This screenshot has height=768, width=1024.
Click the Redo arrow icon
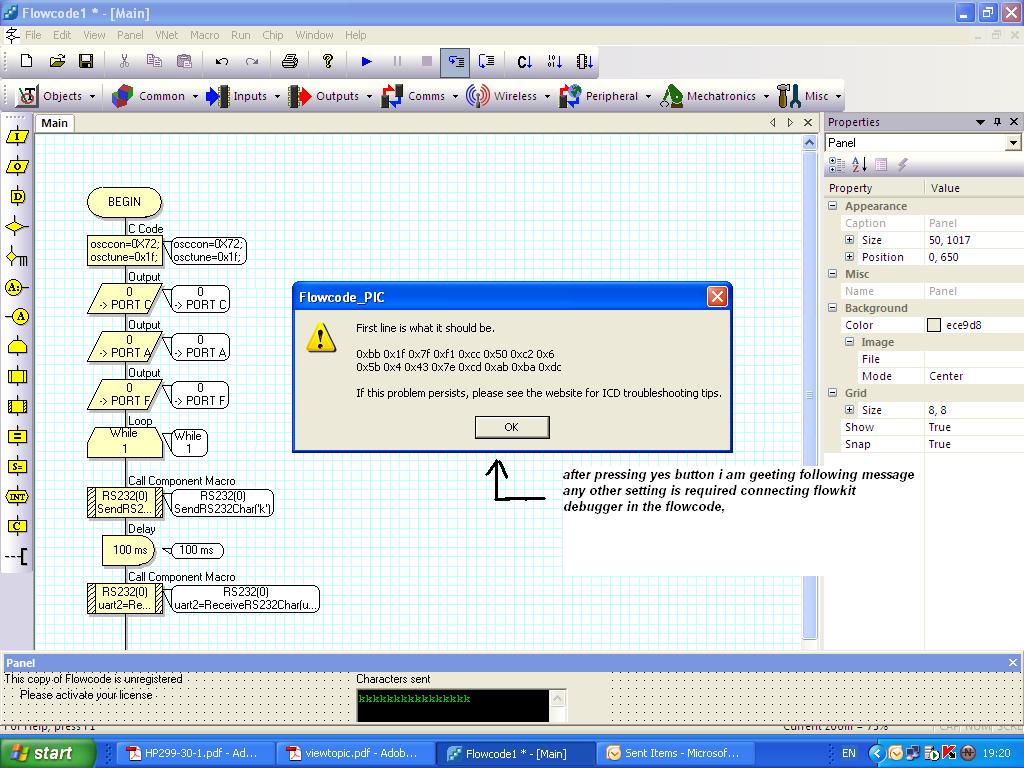(x=252, y=61)
